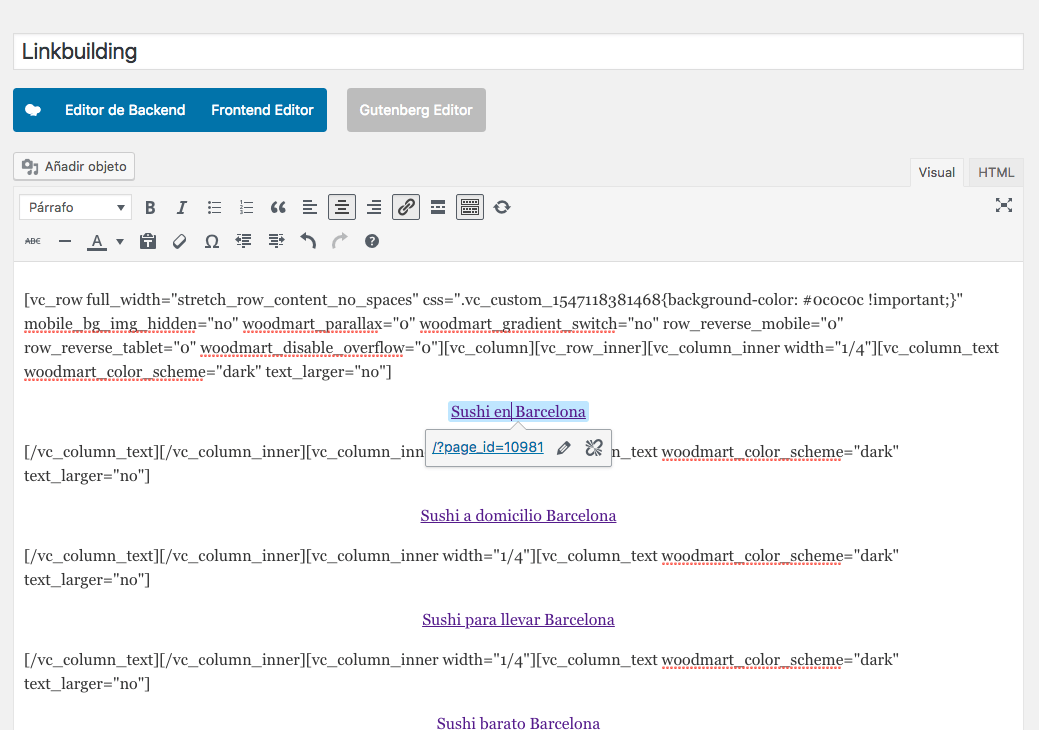Viewport: 1039px width, 730px height.
Task: Click the Linkbuilding title field
Action: pos(518,52)
